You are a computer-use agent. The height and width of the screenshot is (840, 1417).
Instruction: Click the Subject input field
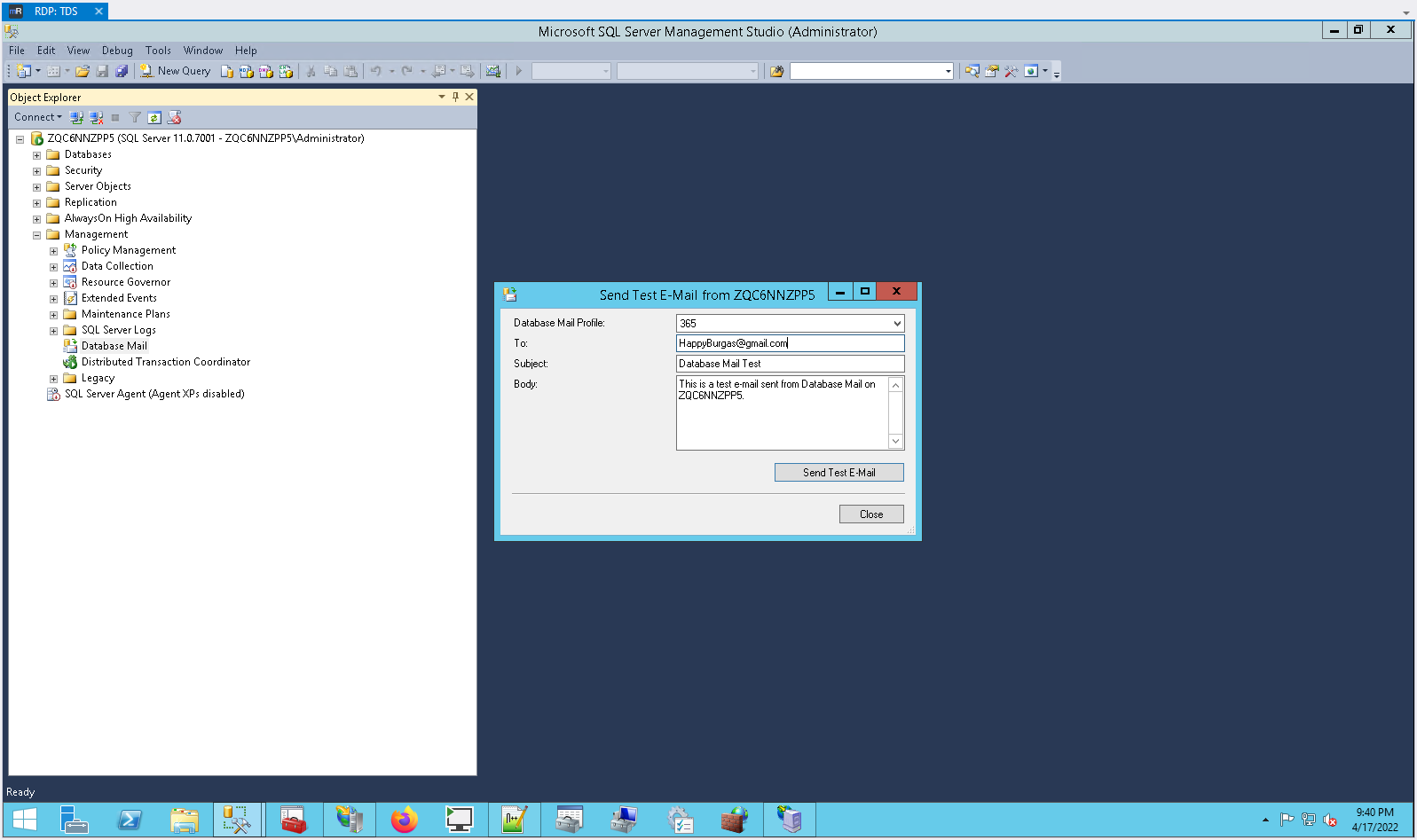[790, 364]
